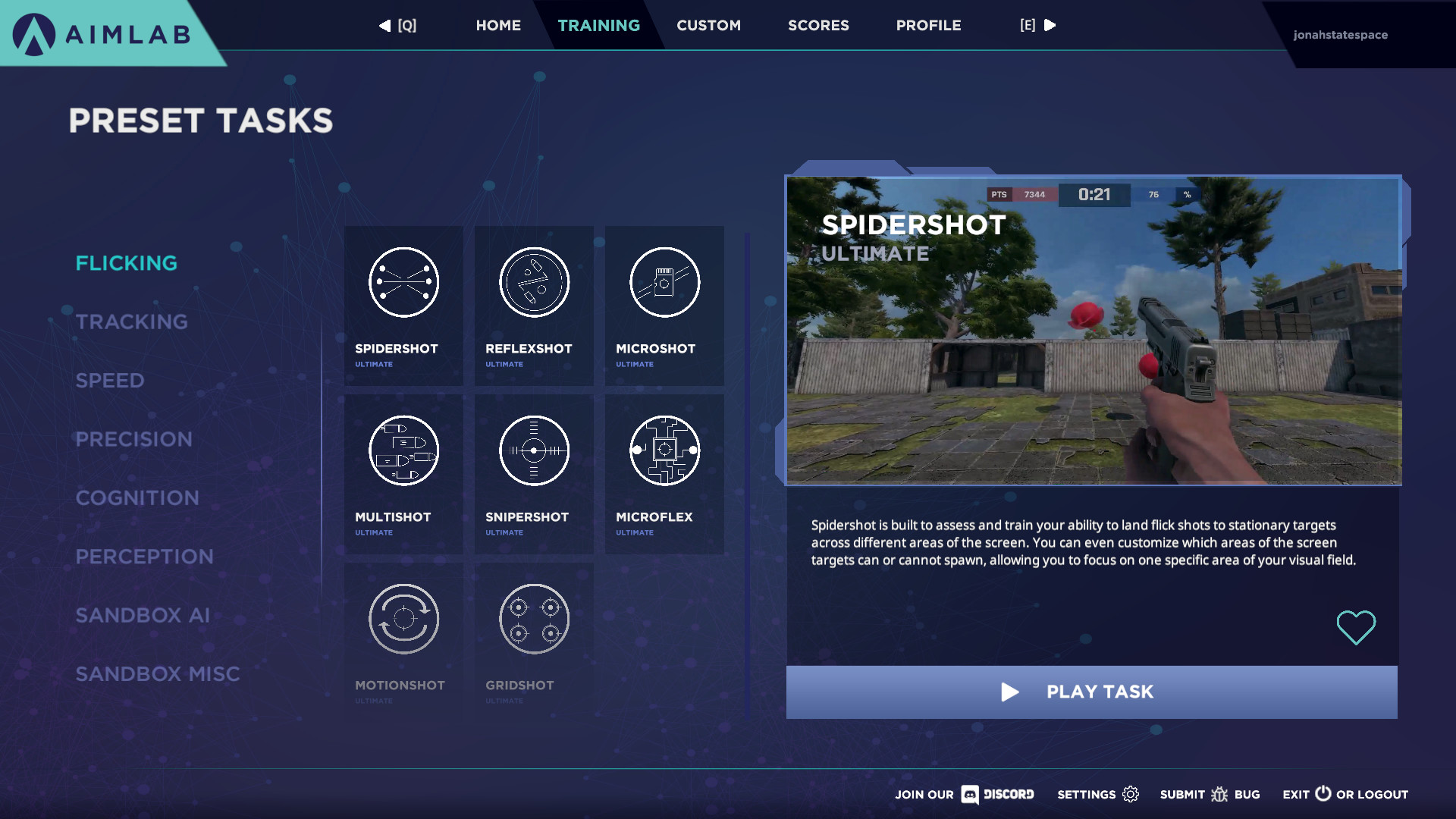Click the Spidershot description text
This screenshot has height=819, width=1456.
pos(1084,542)
